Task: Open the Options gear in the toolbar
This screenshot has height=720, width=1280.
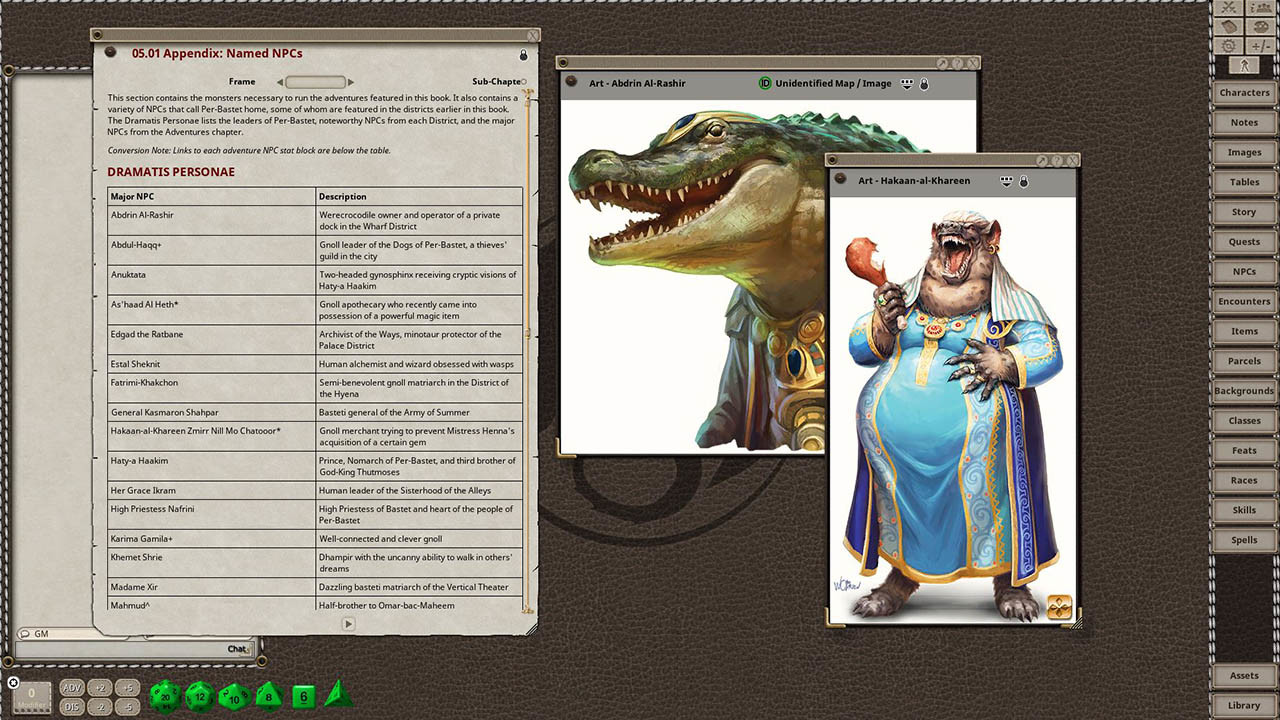Action: [1228, 45]
